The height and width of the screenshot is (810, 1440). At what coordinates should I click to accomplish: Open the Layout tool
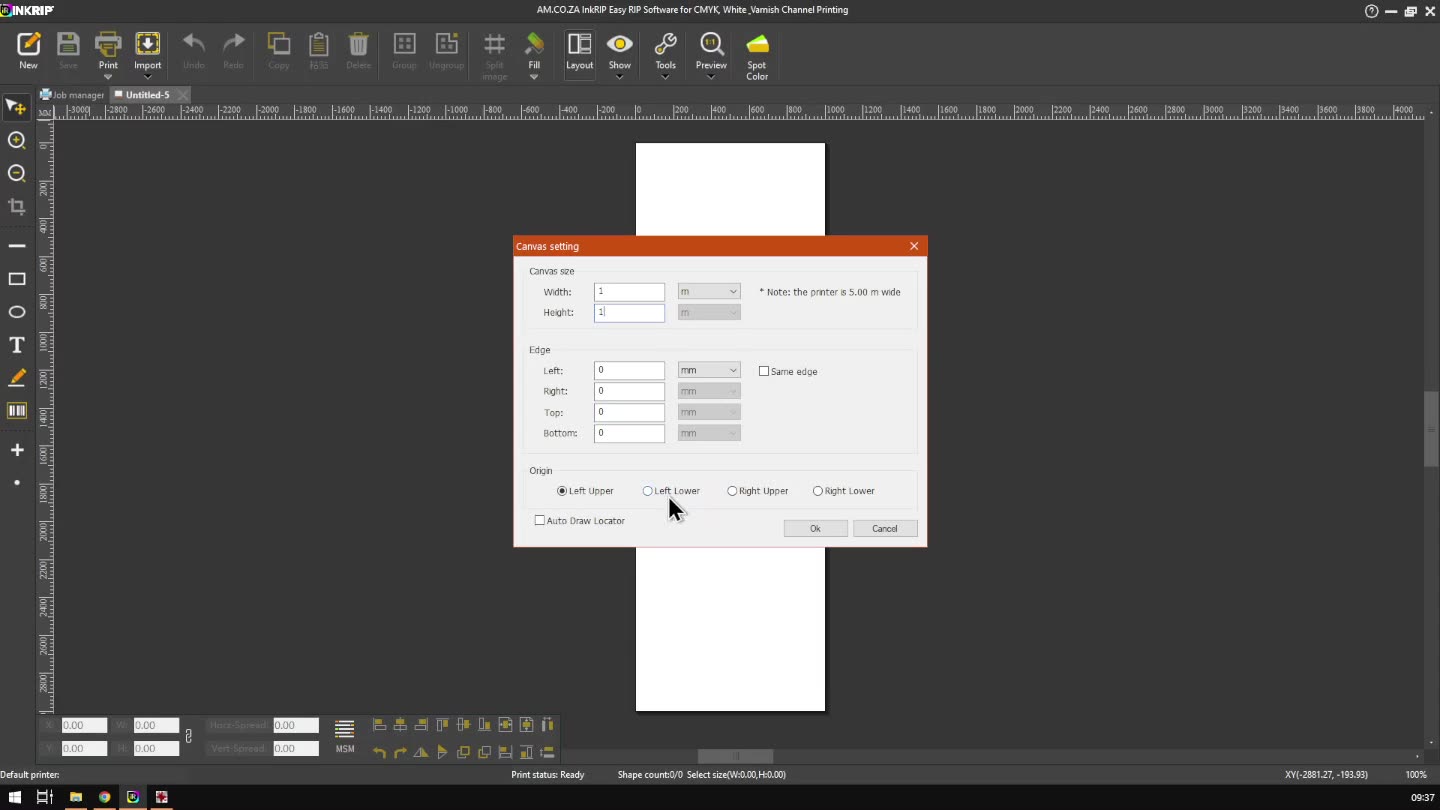pyautogui.click(x=579, y=50)
